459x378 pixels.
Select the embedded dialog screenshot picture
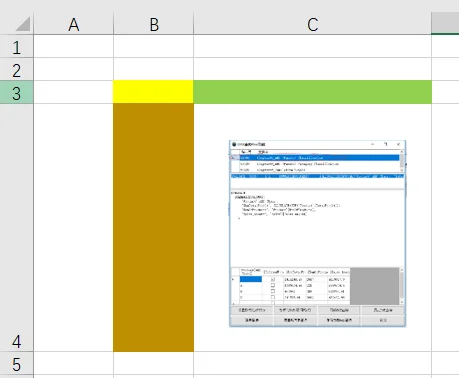click(x=317, y=233)
